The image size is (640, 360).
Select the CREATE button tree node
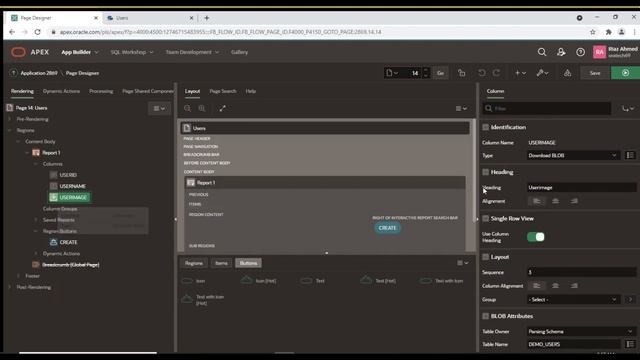68,242
